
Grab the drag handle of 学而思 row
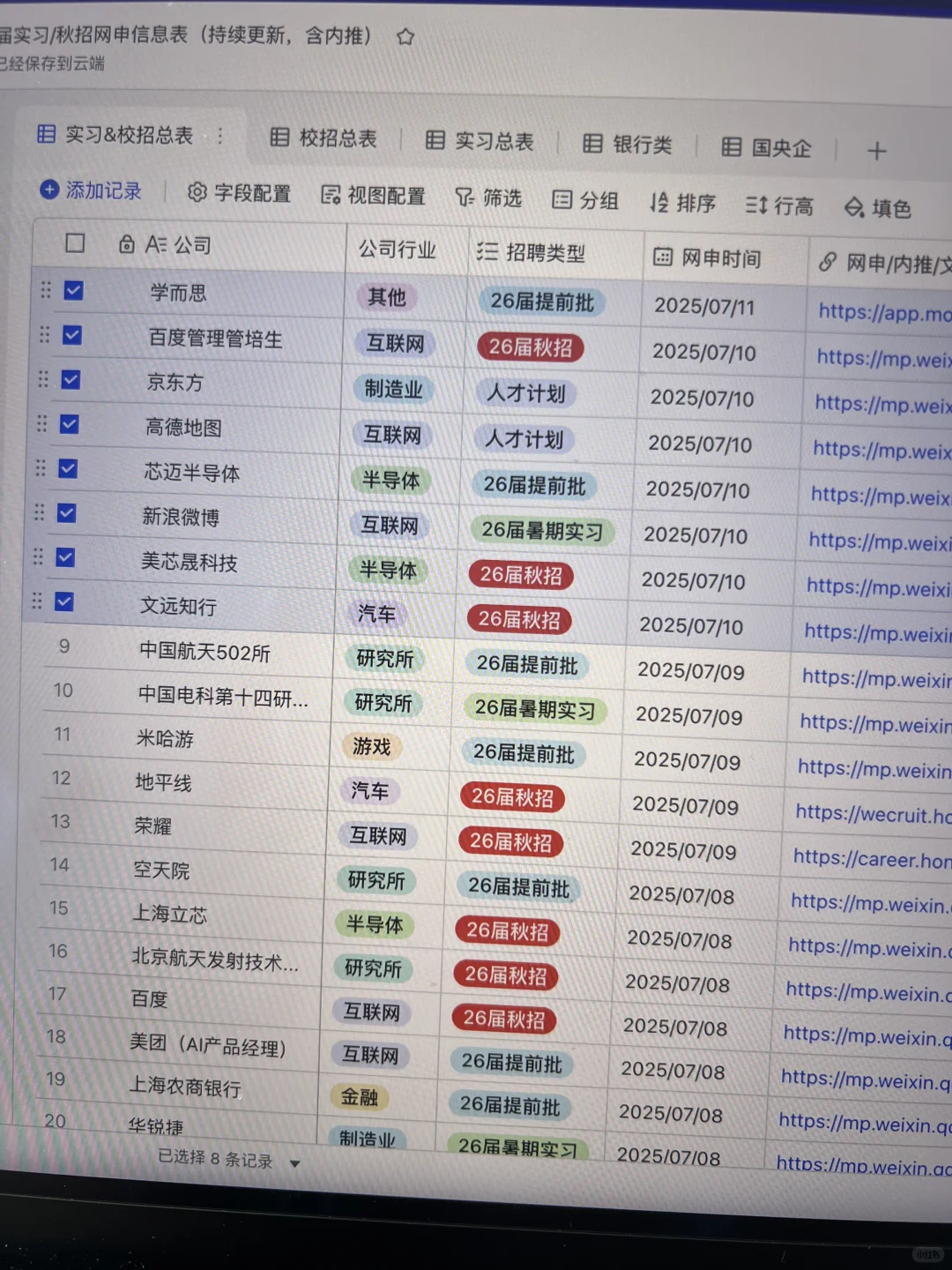46,289
